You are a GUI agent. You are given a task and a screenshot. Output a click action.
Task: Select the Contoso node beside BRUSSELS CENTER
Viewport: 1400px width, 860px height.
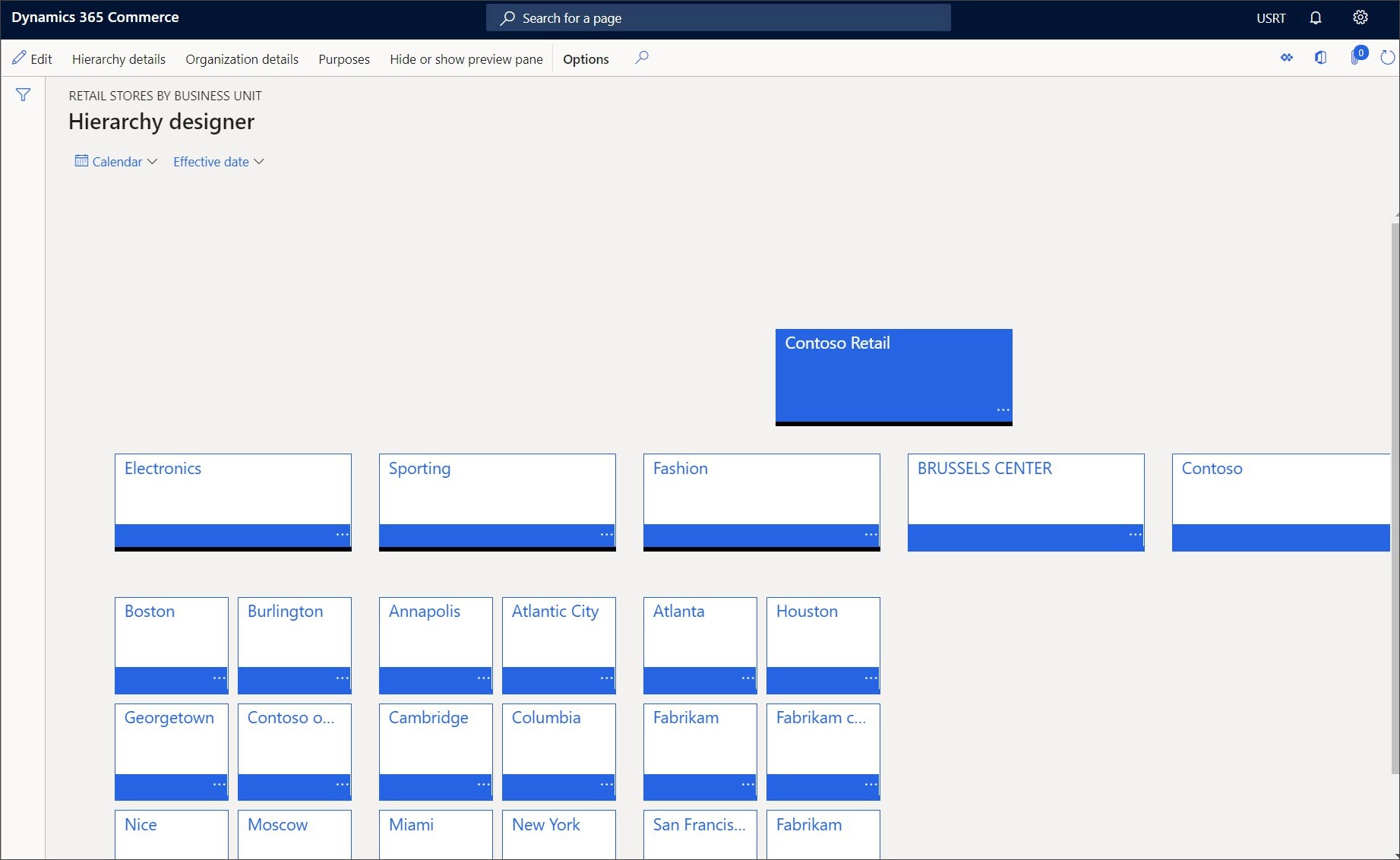(1281, 502)
